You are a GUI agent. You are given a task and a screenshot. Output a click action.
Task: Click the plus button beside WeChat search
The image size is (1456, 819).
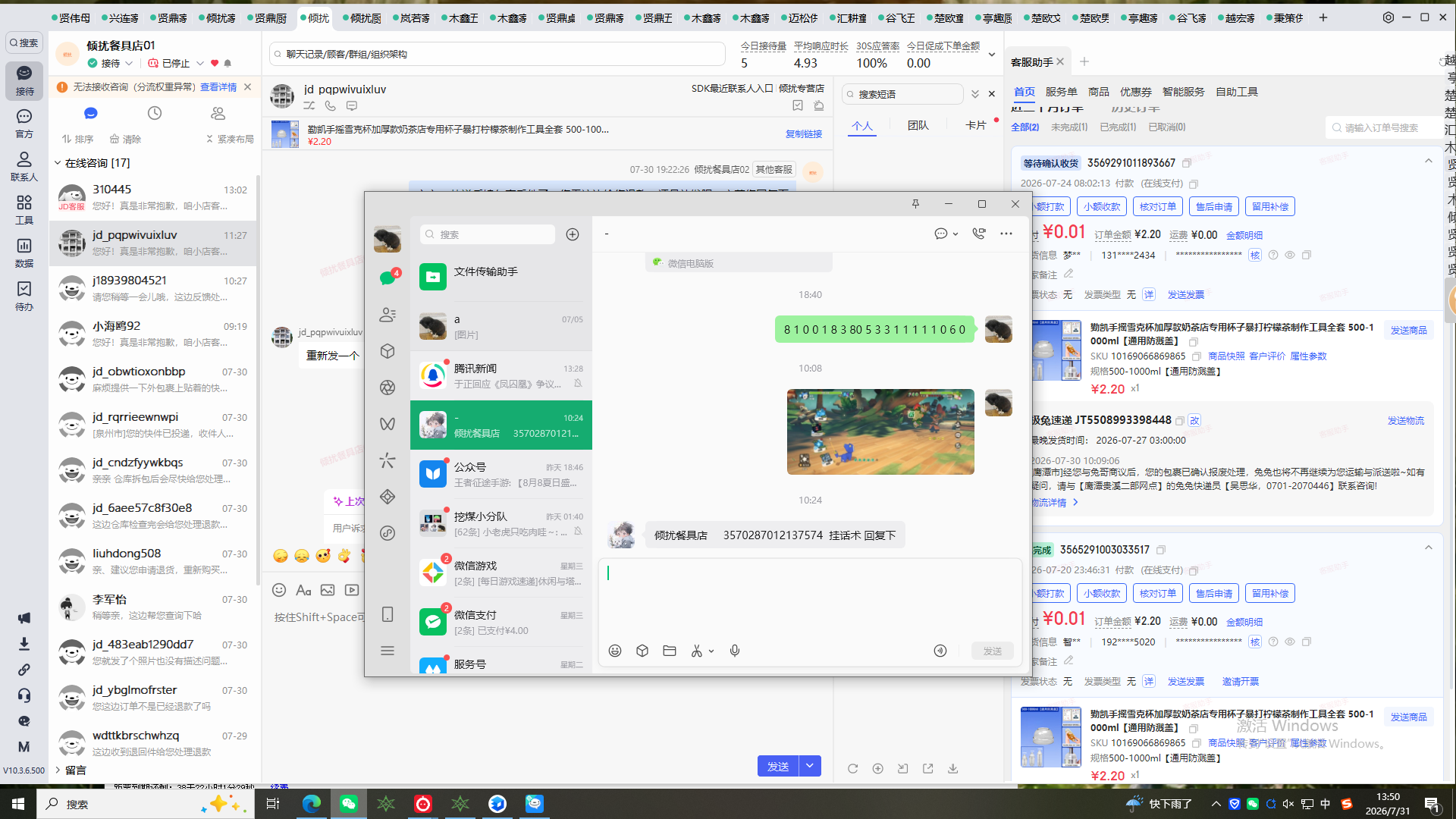(573, 234)
